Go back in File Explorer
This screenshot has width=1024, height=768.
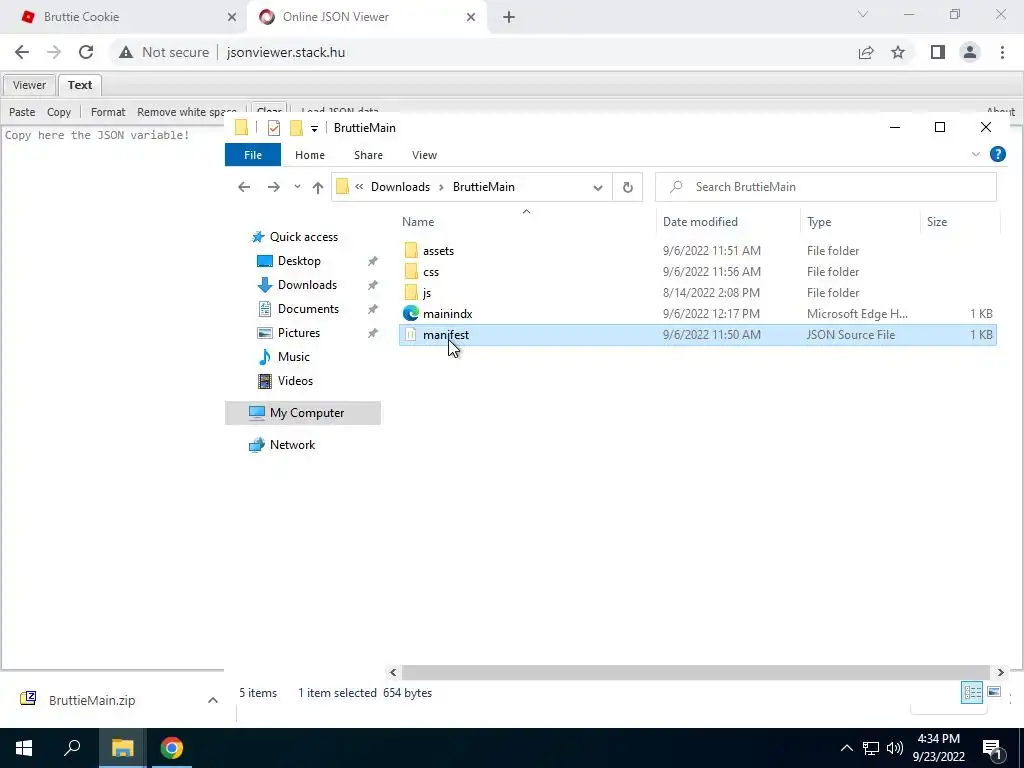(x=244, y=187)
